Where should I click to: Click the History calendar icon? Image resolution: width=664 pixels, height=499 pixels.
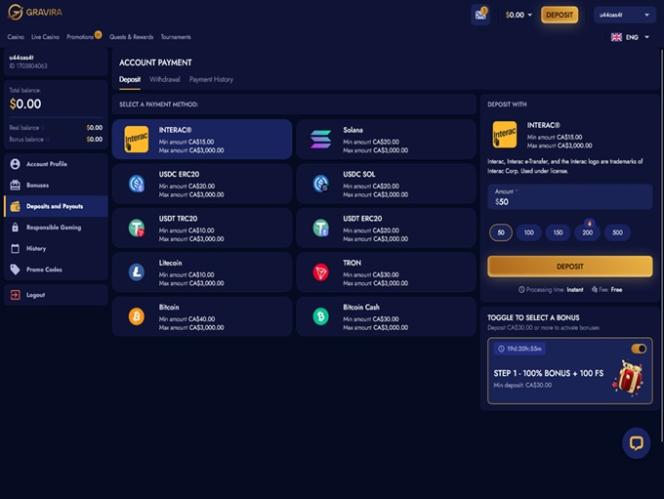[x=15, y=249]
